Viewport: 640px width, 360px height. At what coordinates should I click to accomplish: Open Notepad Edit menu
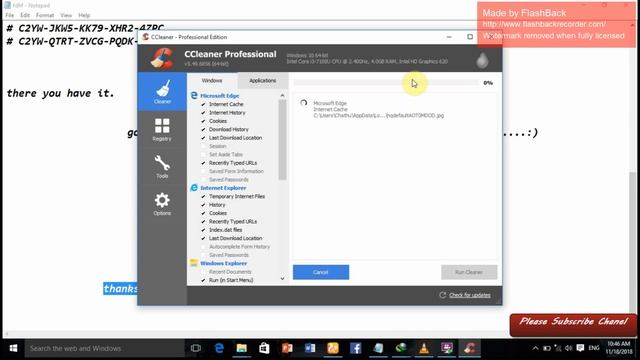(x=25, y=15)
